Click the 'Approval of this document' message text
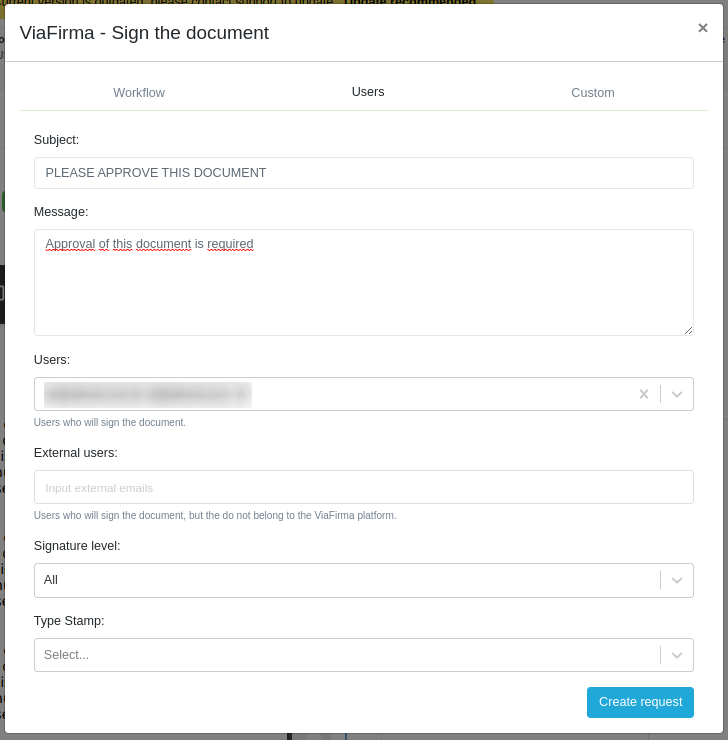This screenshot has height=740, width=728. [x=150, y=244]
